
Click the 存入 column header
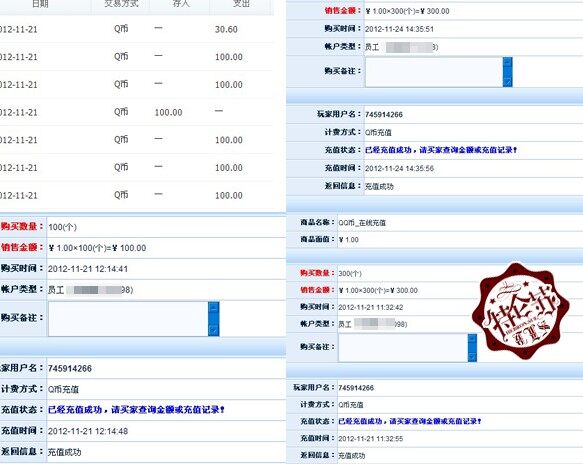(181, 4)
